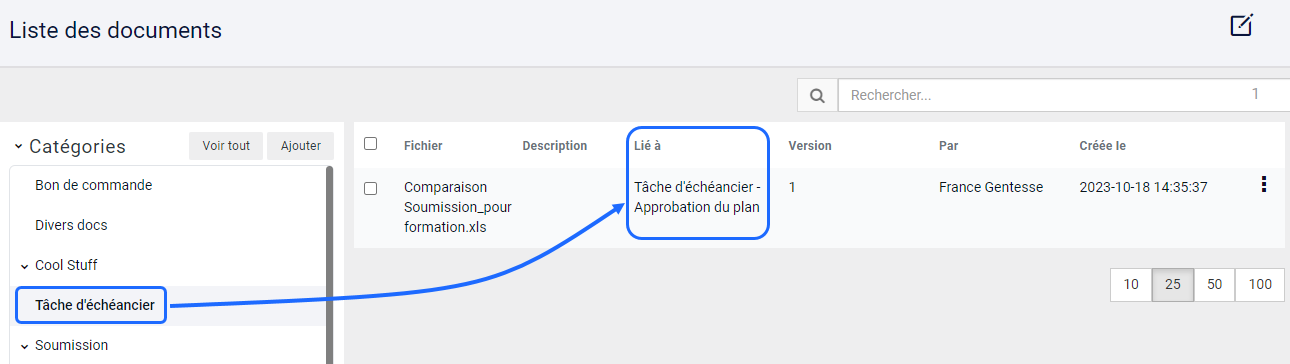Click the Voir tout button
This screenshot has height=364, width=1290.
tap(226, 146)
